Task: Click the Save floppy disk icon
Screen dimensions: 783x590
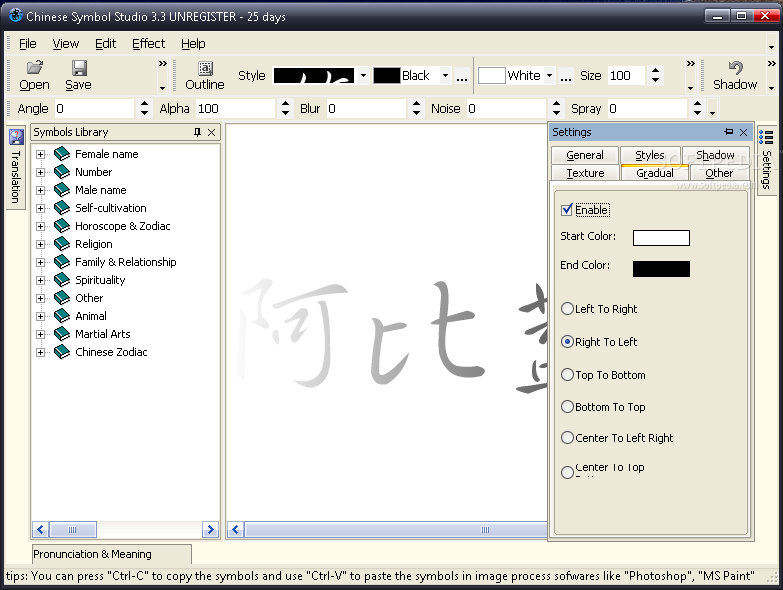Action: click(79, 68)
